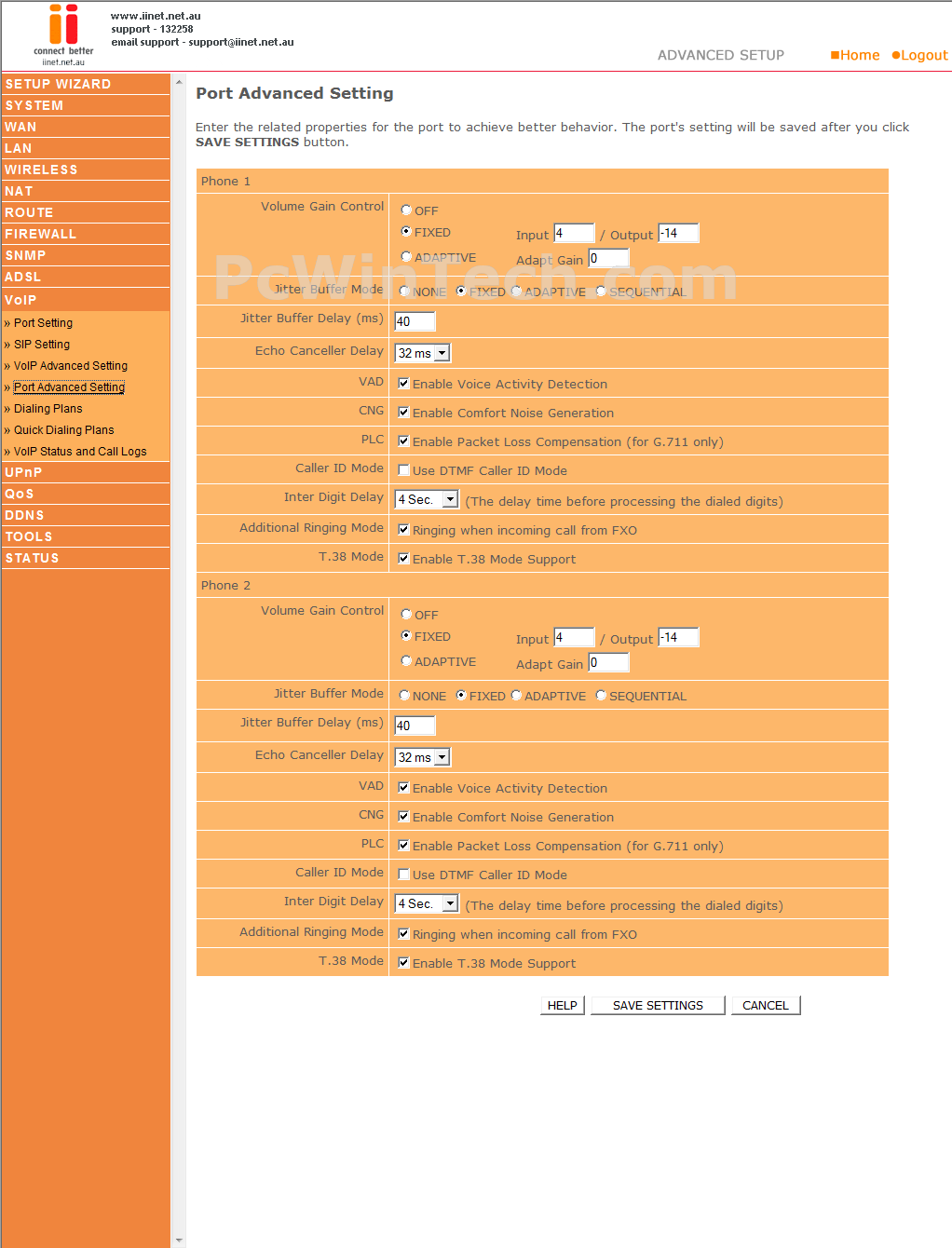Click the iiNet logo
The image size is (952, 1248).
coord(63,35)
